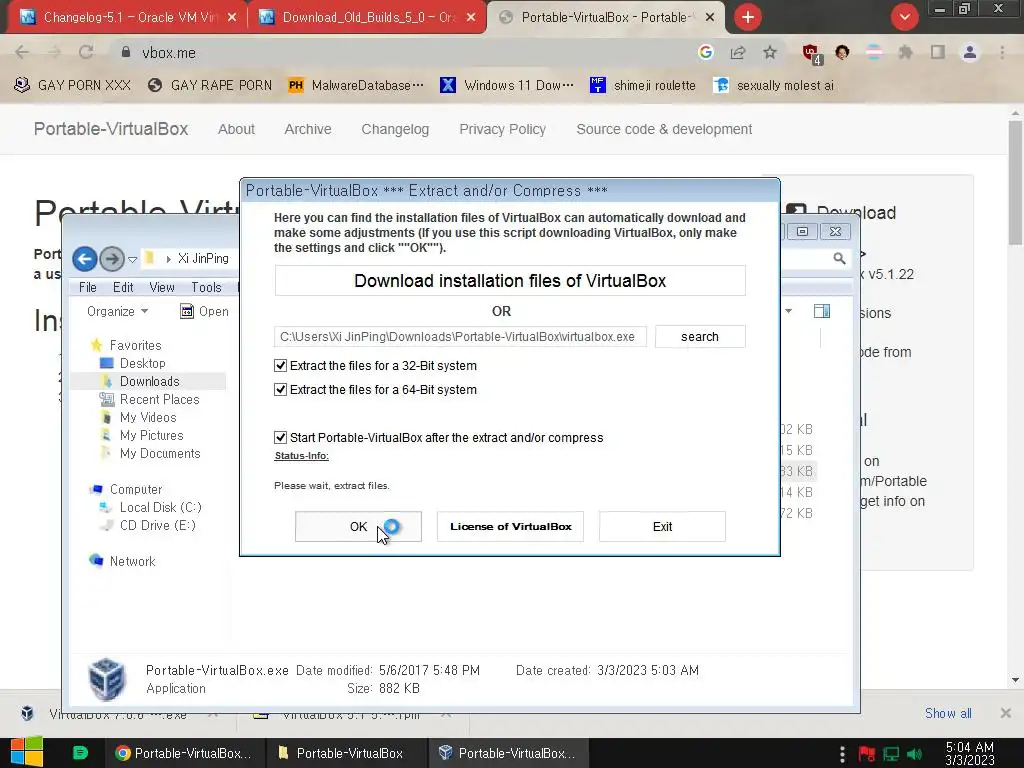Open tab search dropdown in Chrome
The width and height of the screenshot is (1024, 768).
(x=904, y=17)
